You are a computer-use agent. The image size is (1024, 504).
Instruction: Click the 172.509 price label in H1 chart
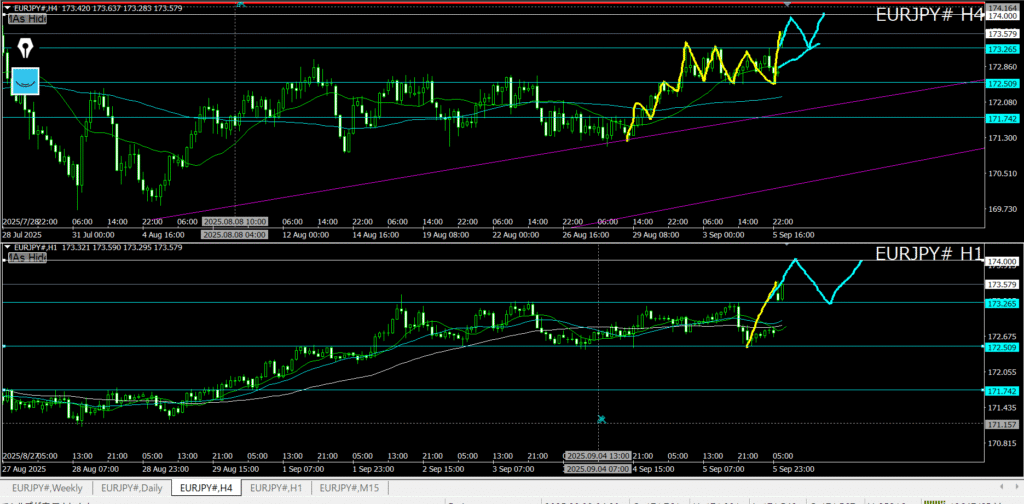point(1002,347)
